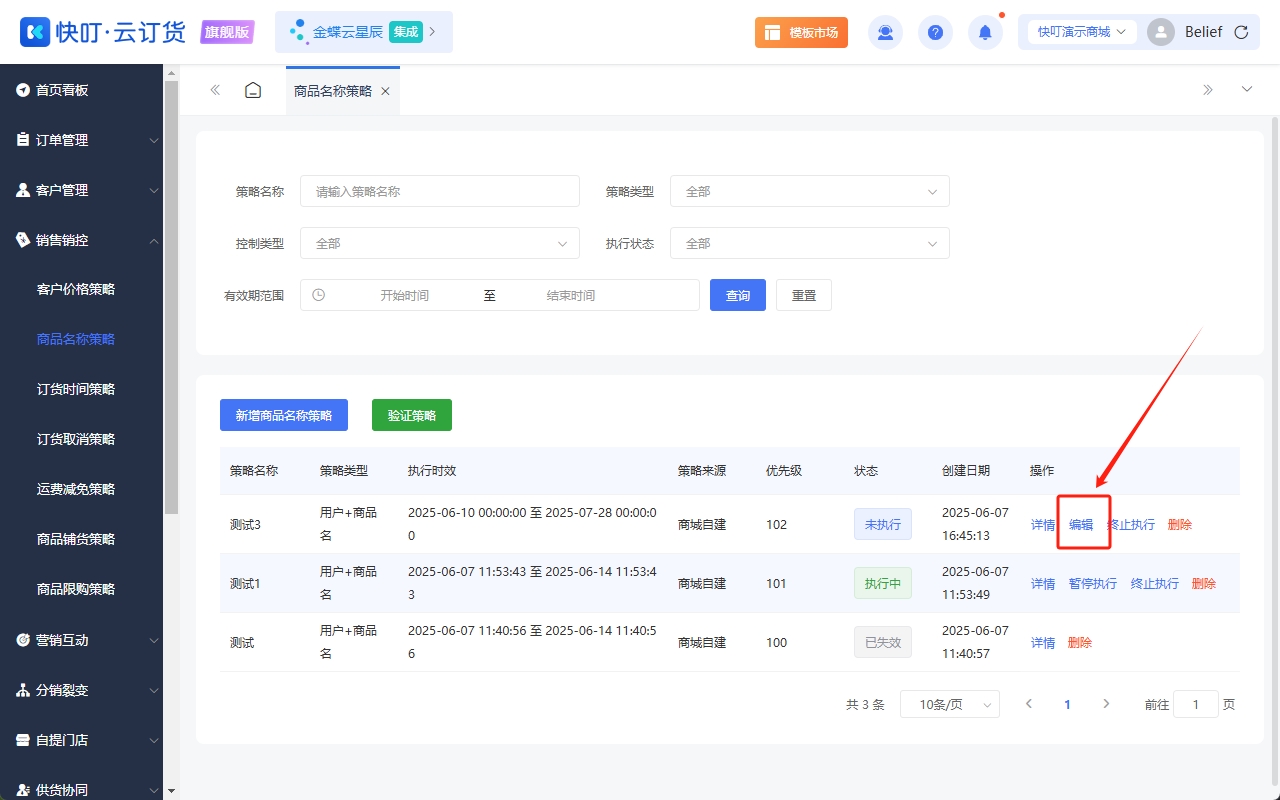Open the notification bell
The height and width of the screenshot is (800, 1280).
tap(985, 32)
